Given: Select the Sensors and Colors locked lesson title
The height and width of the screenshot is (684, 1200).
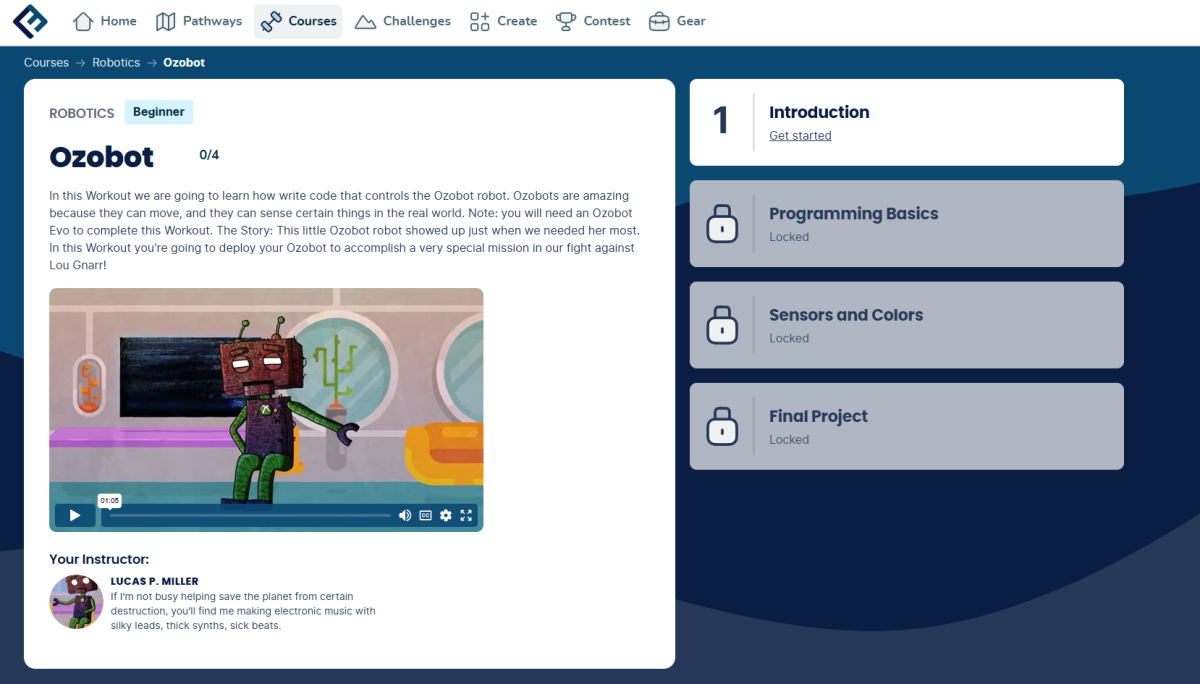Looking at the screenshot, I should pyautogui.click(x=846, y=315).
